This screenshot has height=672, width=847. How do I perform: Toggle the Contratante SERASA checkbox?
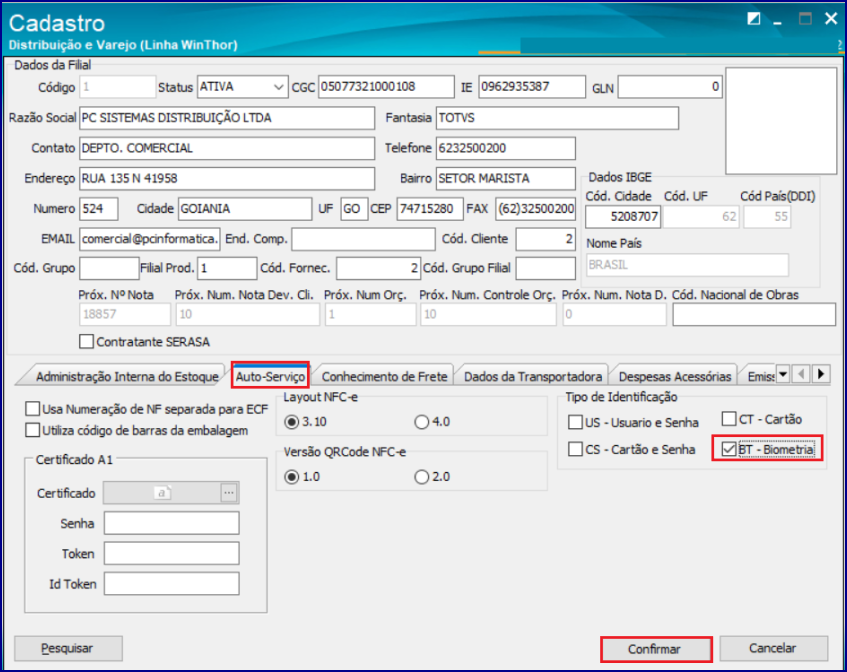[86, 341]
